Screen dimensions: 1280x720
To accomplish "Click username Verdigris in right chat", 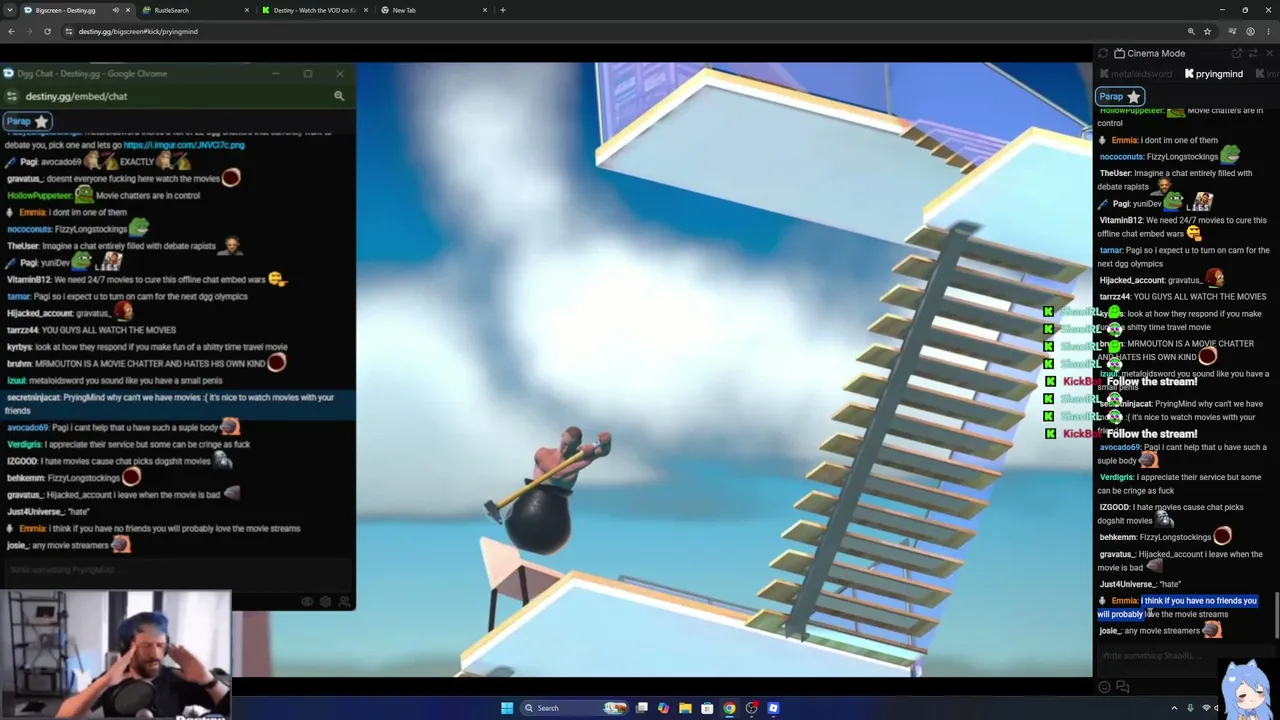I will point(1116,477).
